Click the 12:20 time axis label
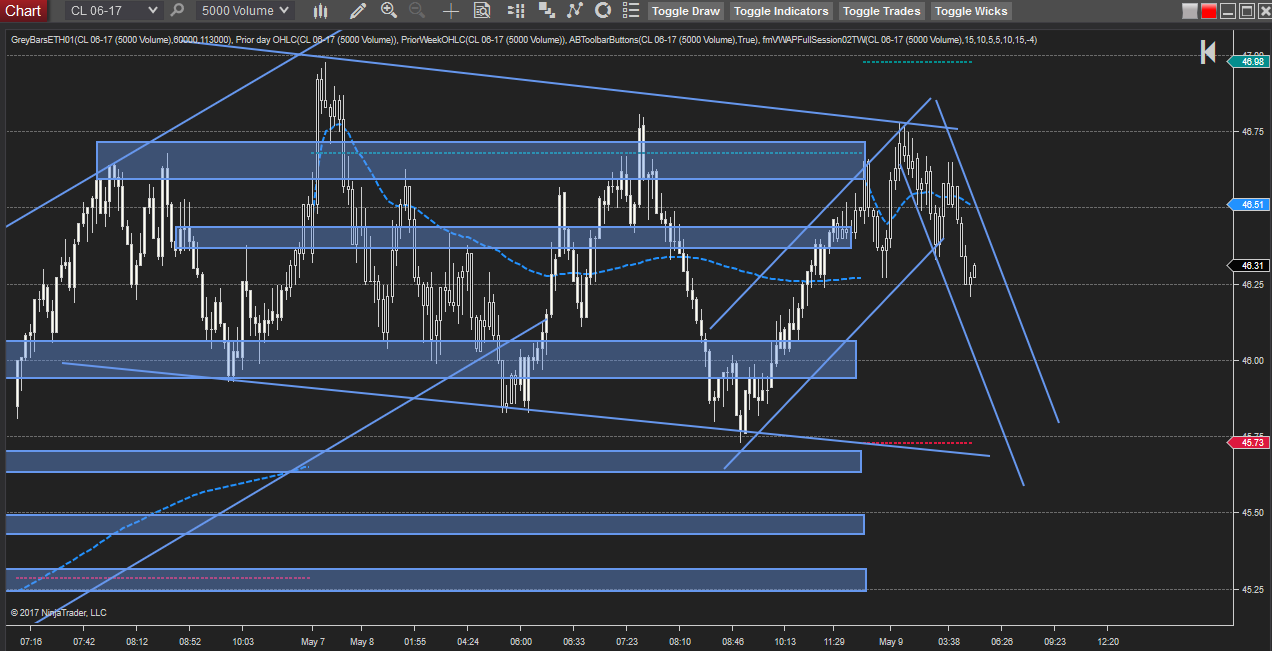1272x651 pixels. (1108, 641)
